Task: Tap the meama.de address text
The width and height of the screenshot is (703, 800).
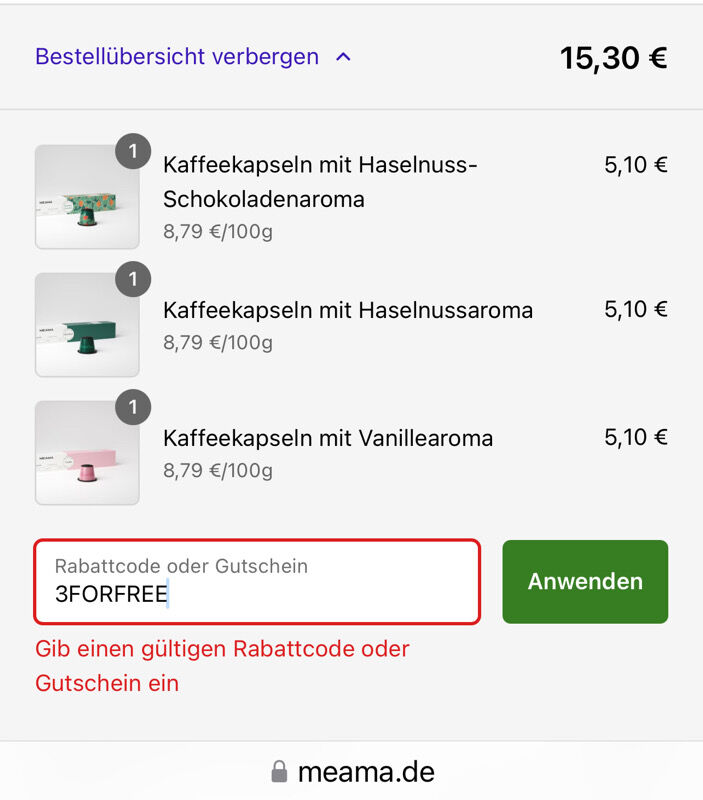Action: (366, 772)
